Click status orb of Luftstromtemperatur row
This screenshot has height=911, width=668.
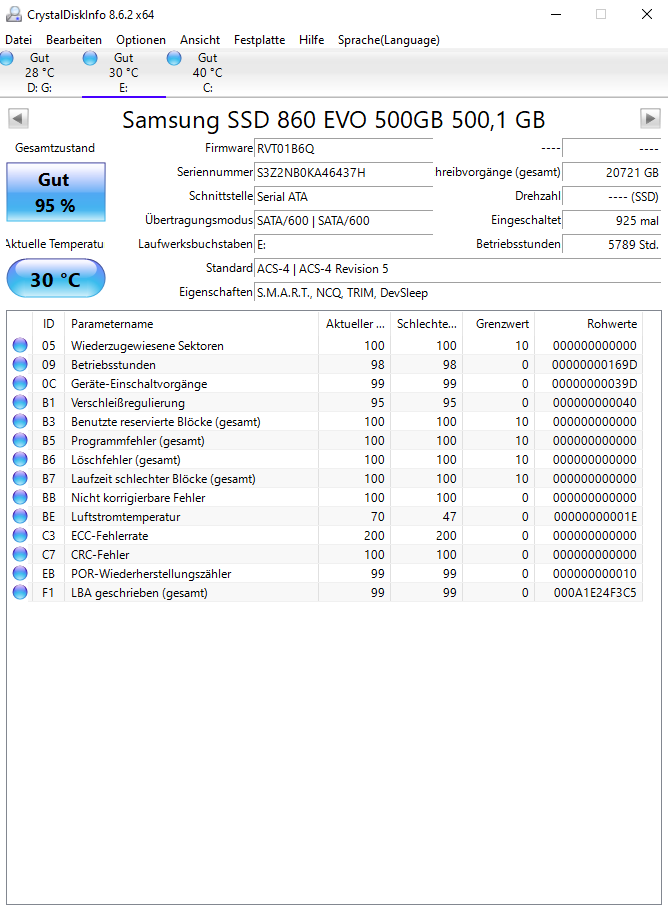pyautogui.click(x=20, y=517)
